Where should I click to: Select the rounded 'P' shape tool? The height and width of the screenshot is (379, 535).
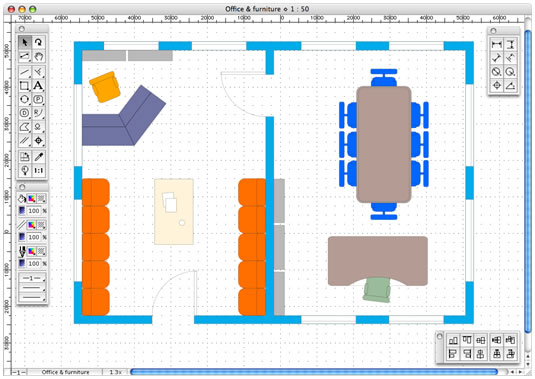pos(38,99)
